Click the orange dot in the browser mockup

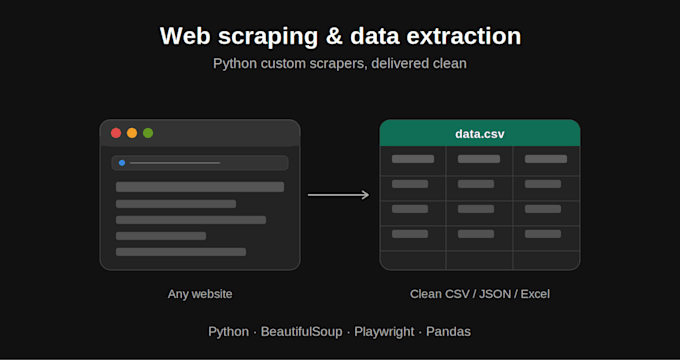(132, 133)
